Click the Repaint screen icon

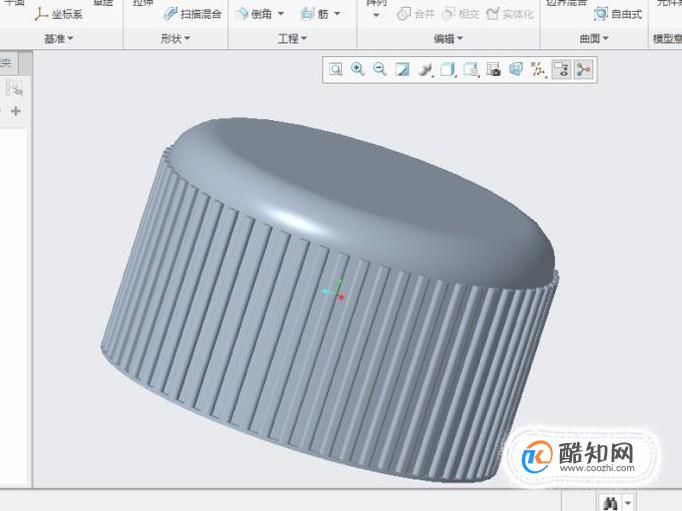(402, 70)
